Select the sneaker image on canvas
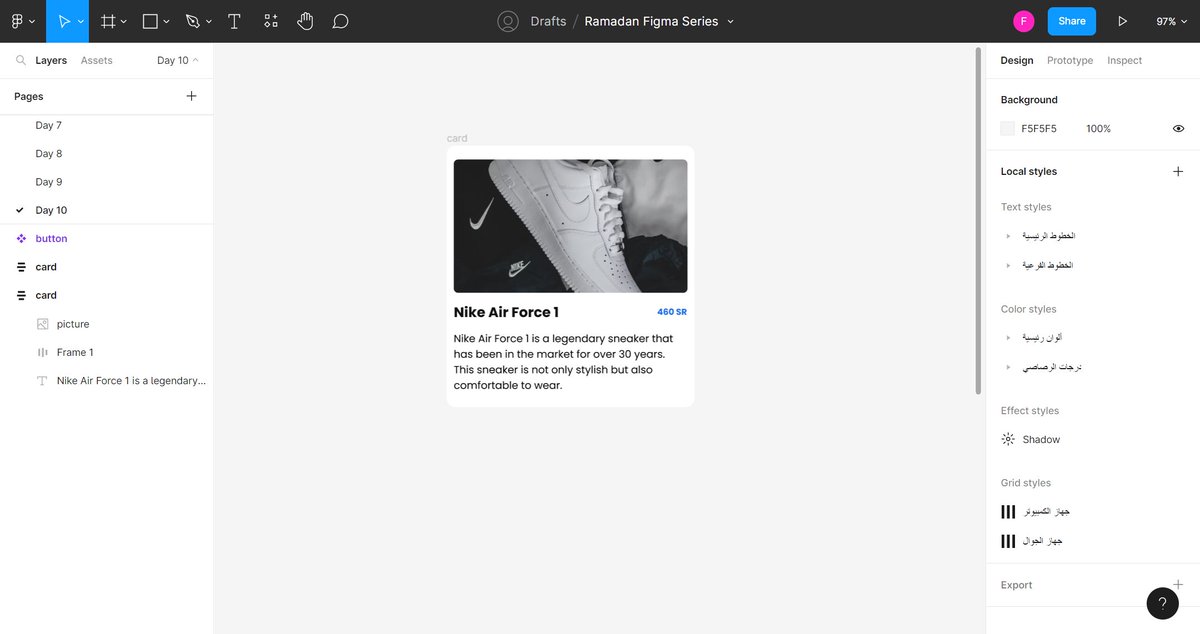The width and height of the screenshot is (1200, 634). pyautogui.click(x=570, y=226)
